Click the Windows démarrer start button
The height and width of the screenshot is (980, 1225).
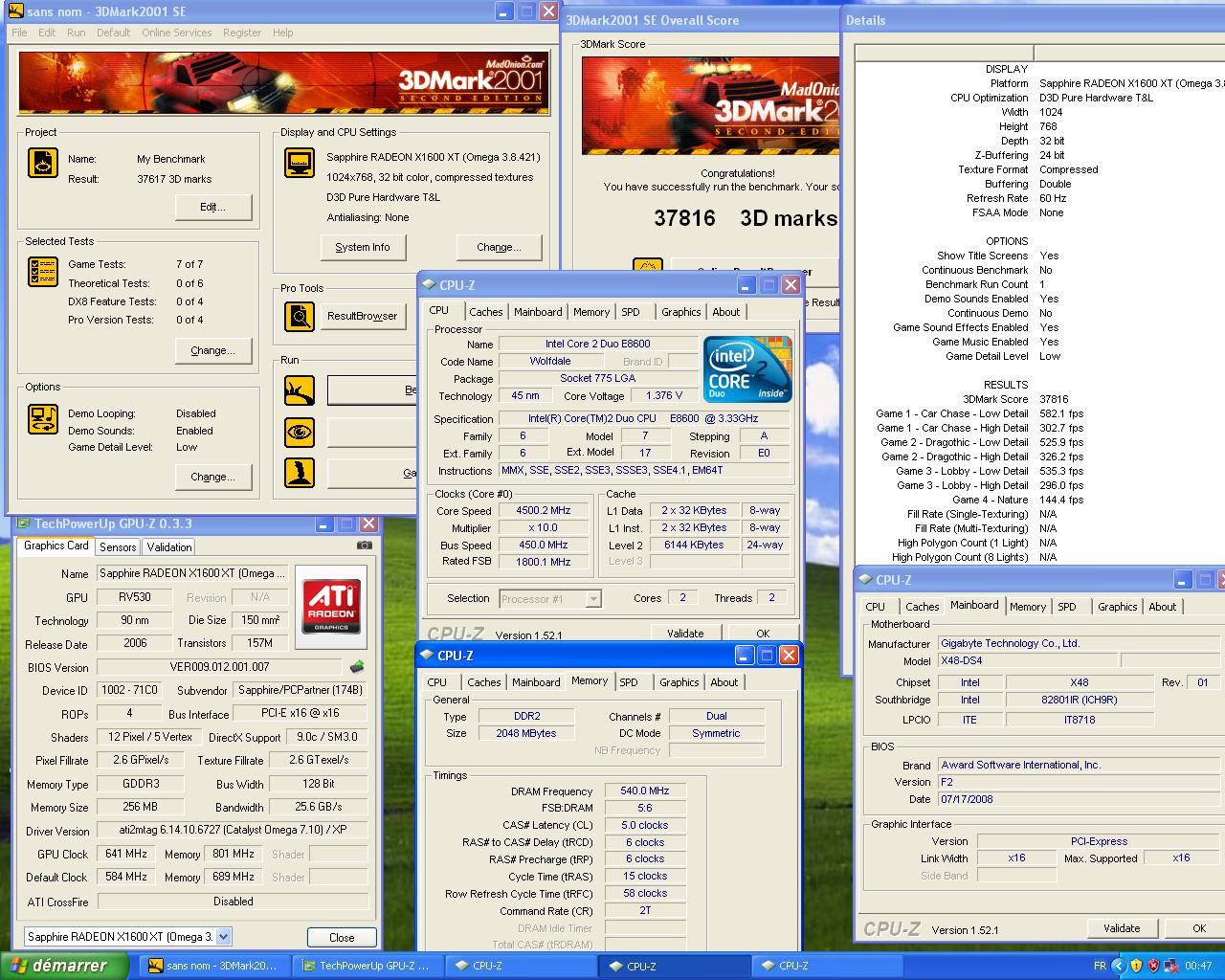point(63,966)
